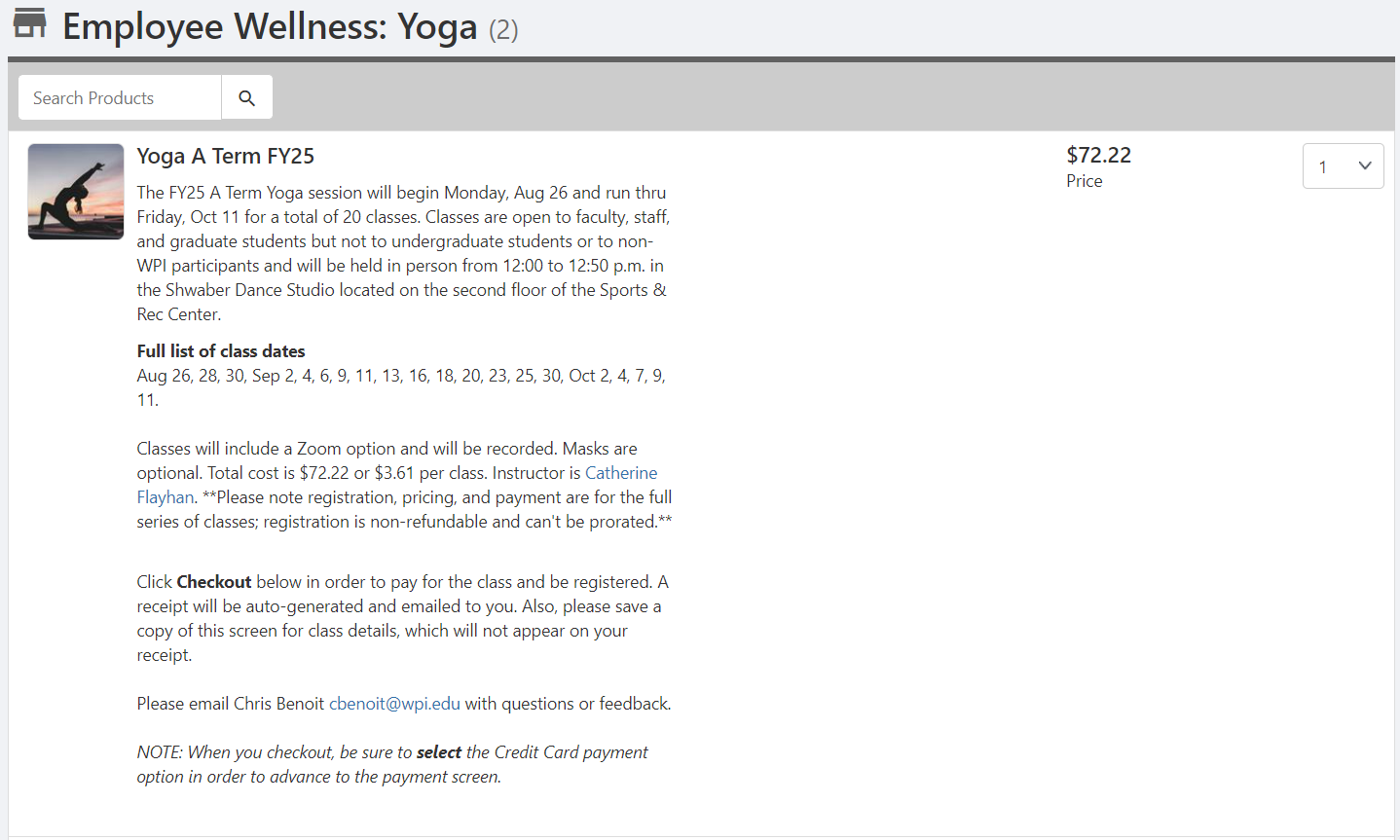Click the Employee Wellness: Yoga heading
Image resolution: width=1400 pixels, height=840 pixels.
coord(270,27)
